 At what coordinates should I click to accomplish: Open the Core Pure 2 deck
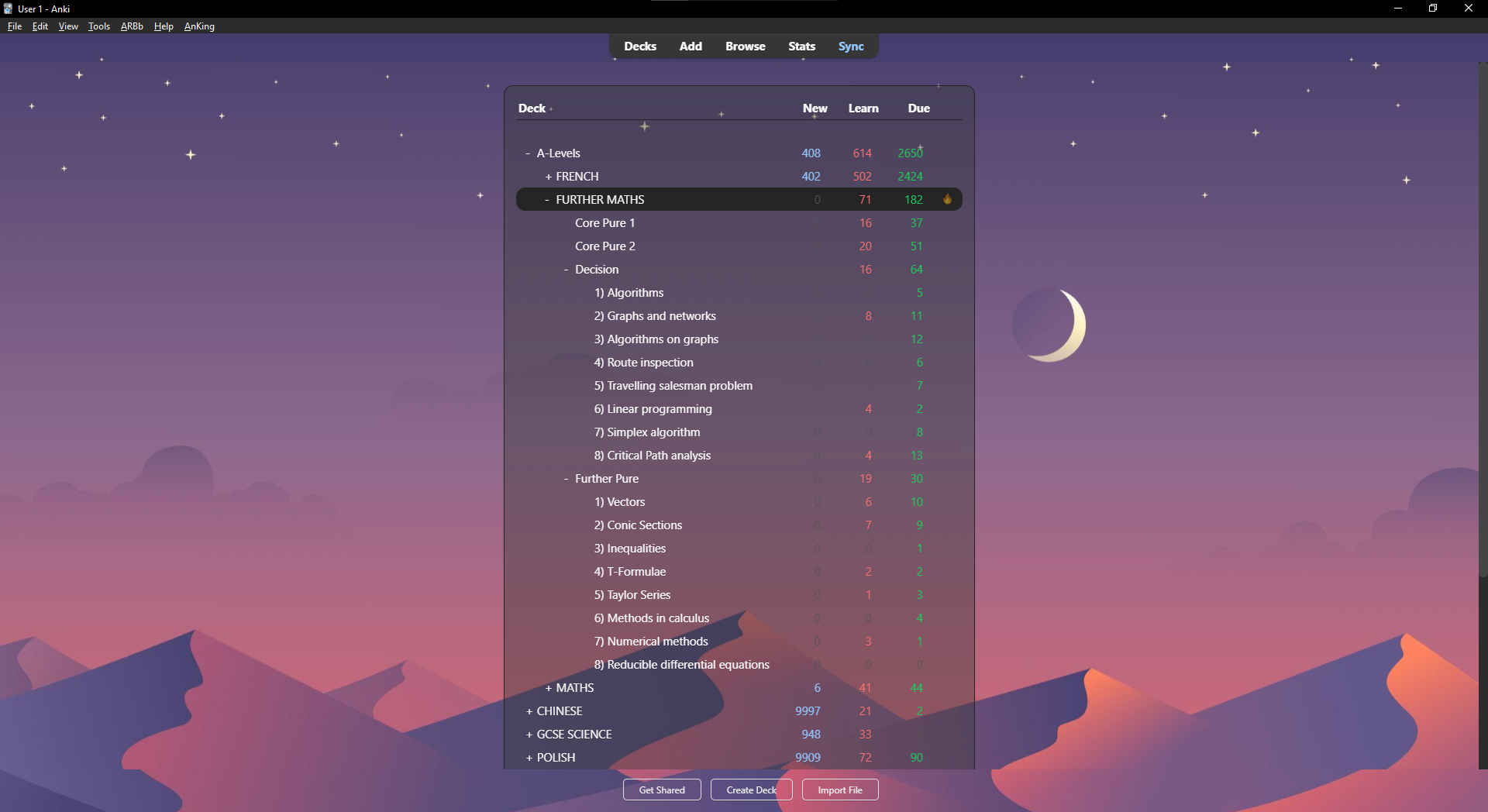[x=604, y=246]
